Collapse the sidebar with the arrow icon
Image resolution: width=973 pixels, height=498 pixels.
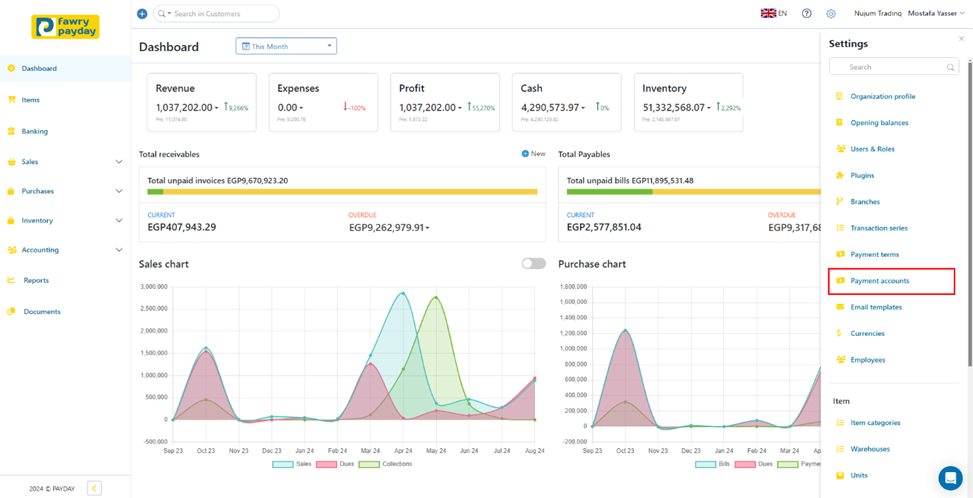[x=94, y=488]
